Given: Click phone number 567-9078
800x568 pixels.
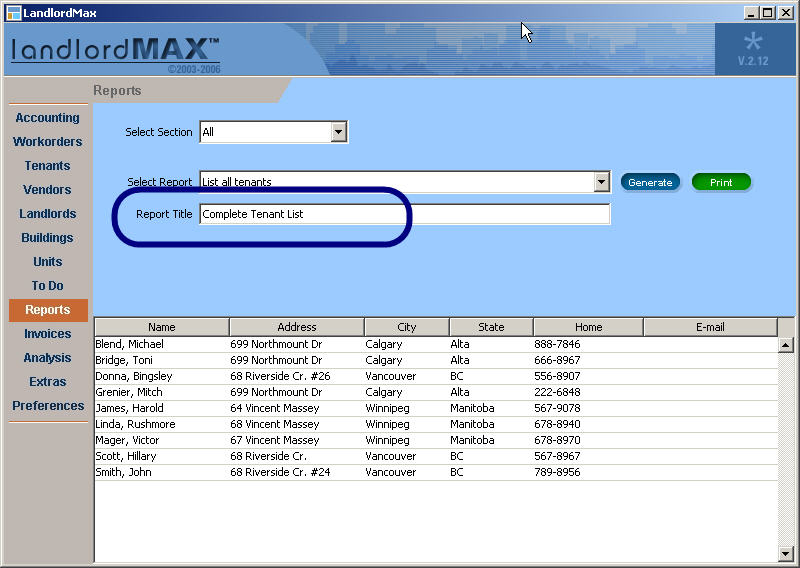Looking at the screenshot, I should coord(557,408).
